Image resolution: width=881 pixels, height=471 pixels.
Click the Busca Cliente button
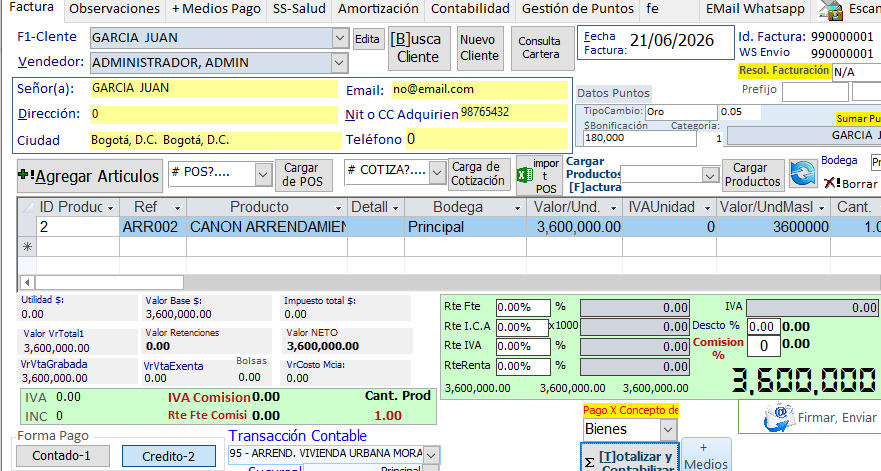[419, 48]
